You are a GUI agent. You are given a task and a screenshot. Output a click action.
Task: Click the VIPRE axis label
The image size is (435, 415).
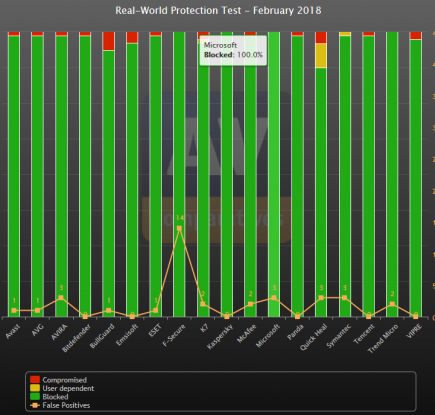(414, 331)
